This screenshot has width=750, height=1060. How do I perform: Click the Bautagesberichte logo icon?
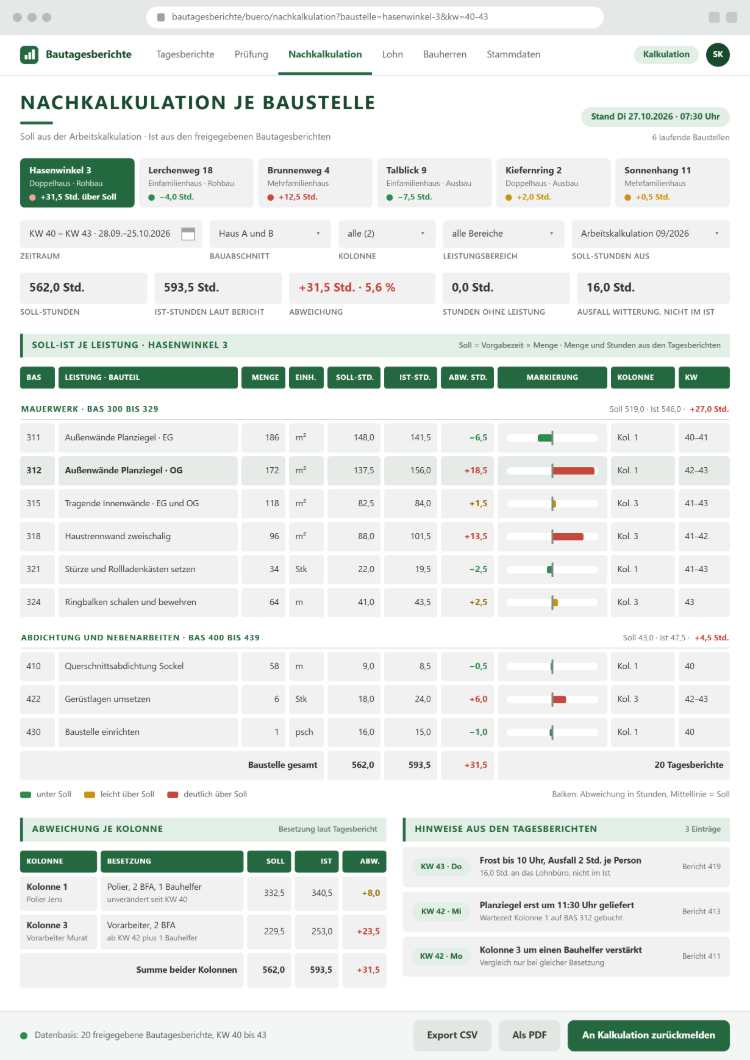[29, 55]
